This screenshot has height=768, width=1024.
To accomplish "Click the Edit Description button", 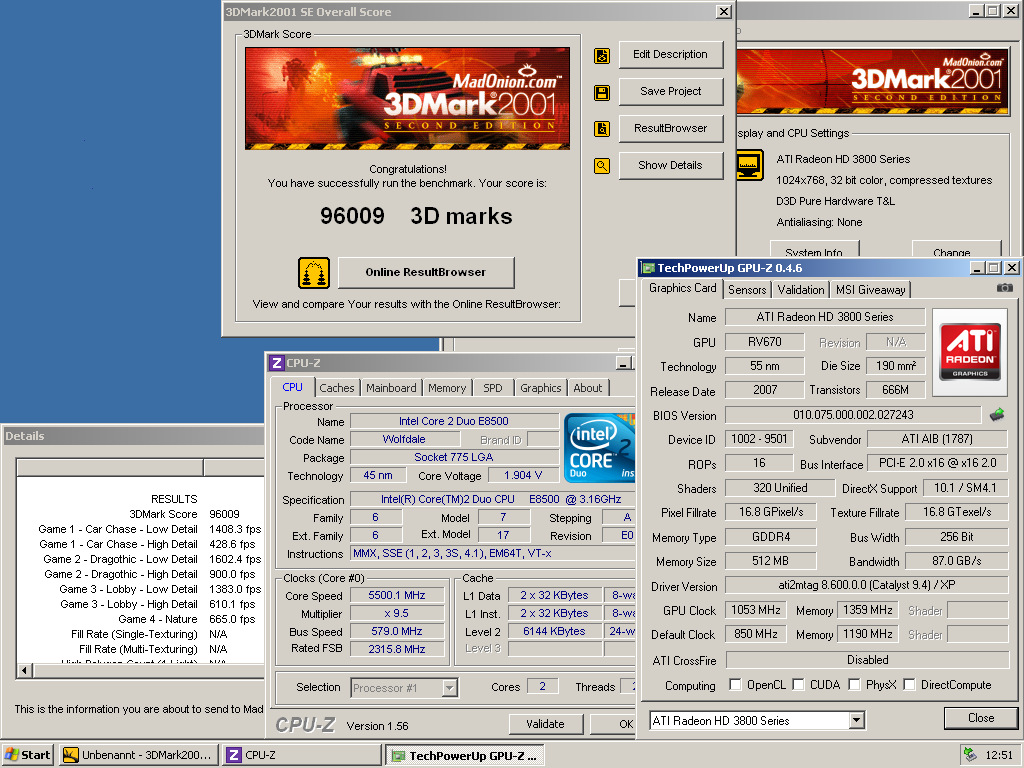I will point(670,54).
